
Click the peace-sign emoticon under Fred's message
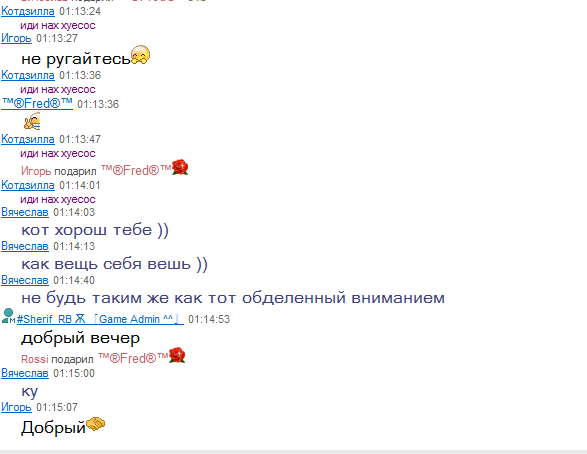[32, 121]
